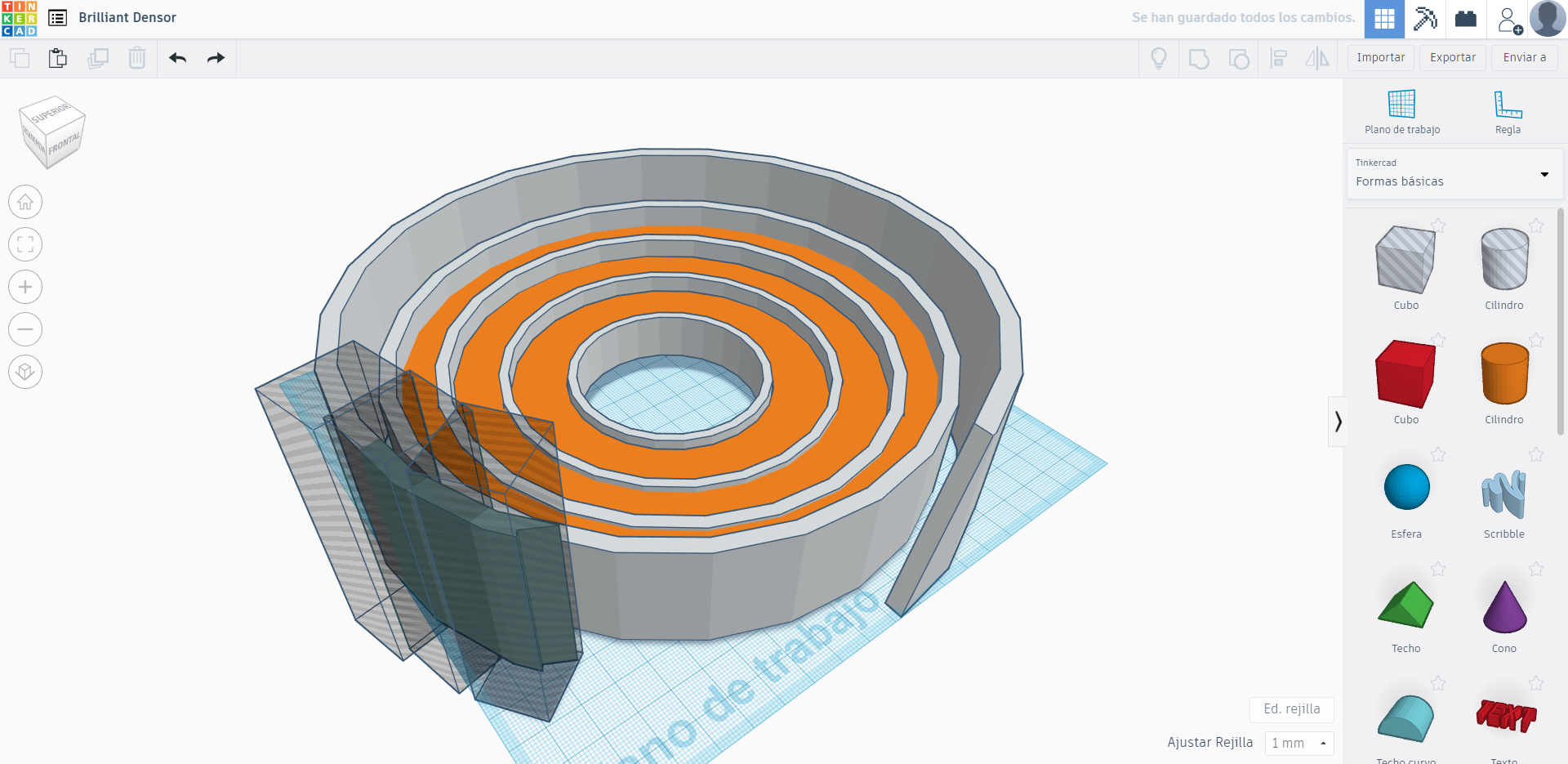Click the Enviar a button
This screenshot has height=764, width=1568.
(x=1525, y=58)
